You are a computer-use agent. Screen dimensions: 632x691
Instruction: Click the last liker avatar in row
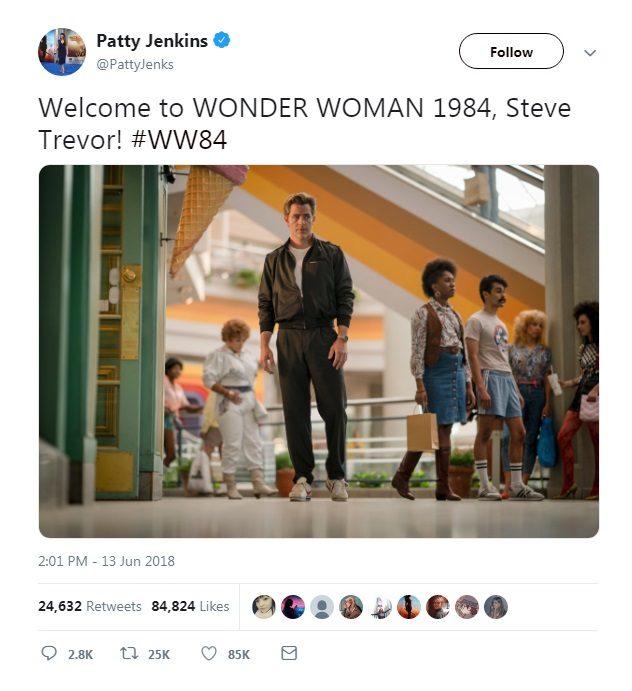coord(496,607)
